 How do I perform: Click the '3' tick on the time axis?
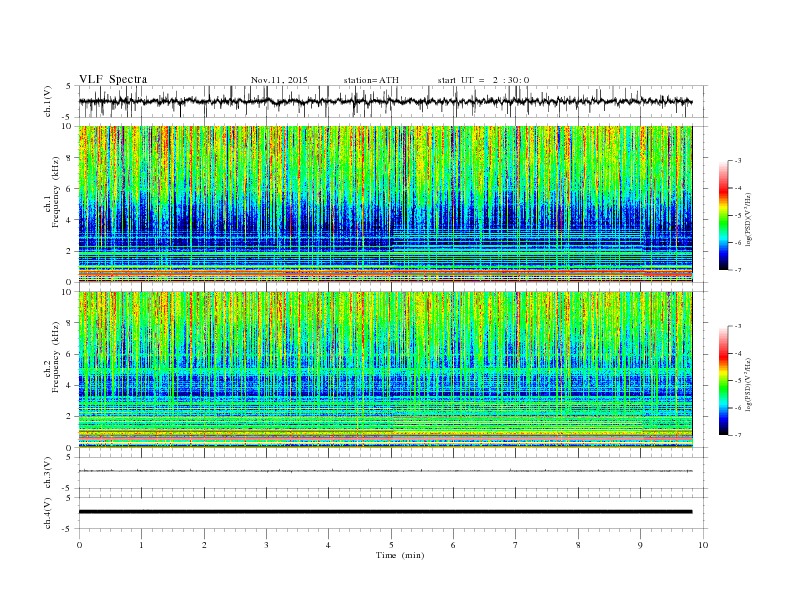pos(266,545)
